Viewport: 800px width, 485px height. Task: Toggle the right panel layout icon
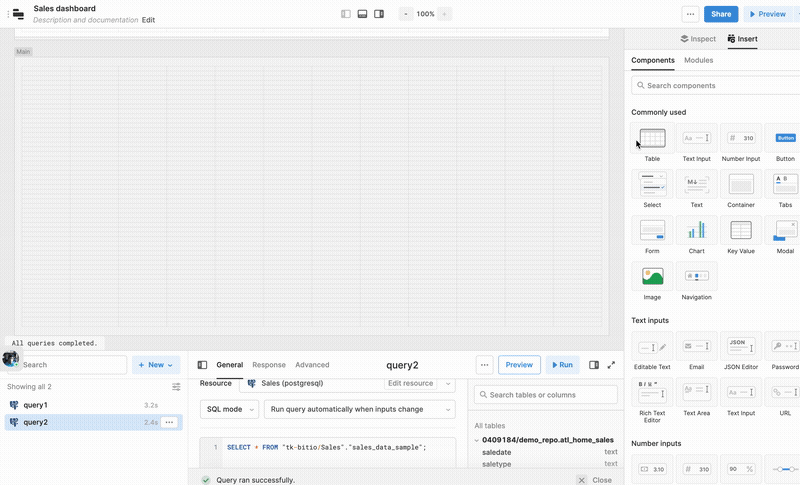click(x=379, y=14)
